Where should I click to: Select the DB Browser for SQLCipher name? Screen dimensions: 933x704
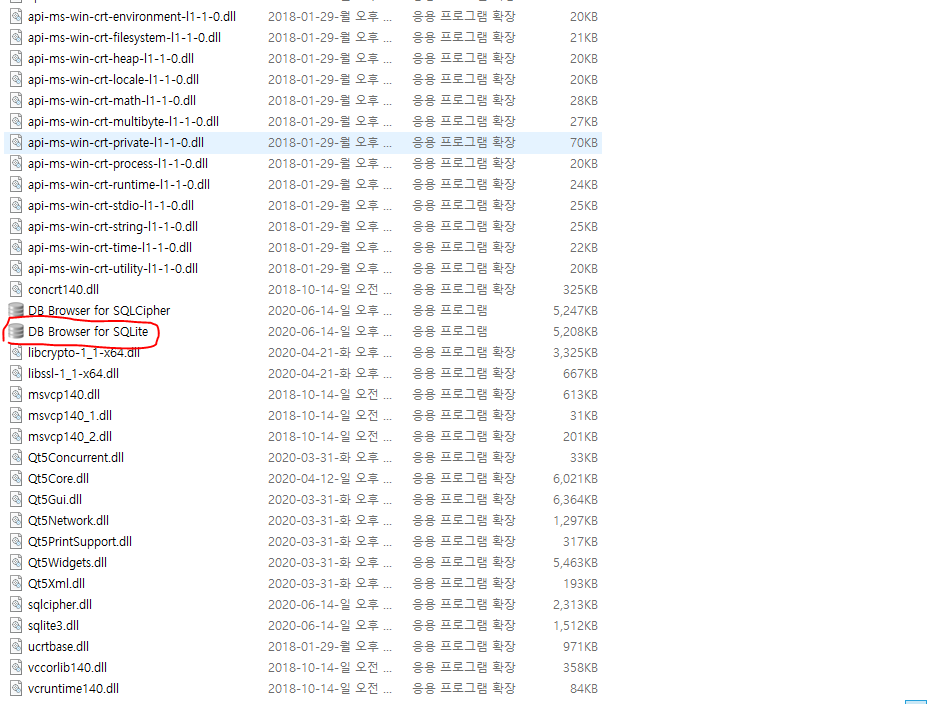99,311
